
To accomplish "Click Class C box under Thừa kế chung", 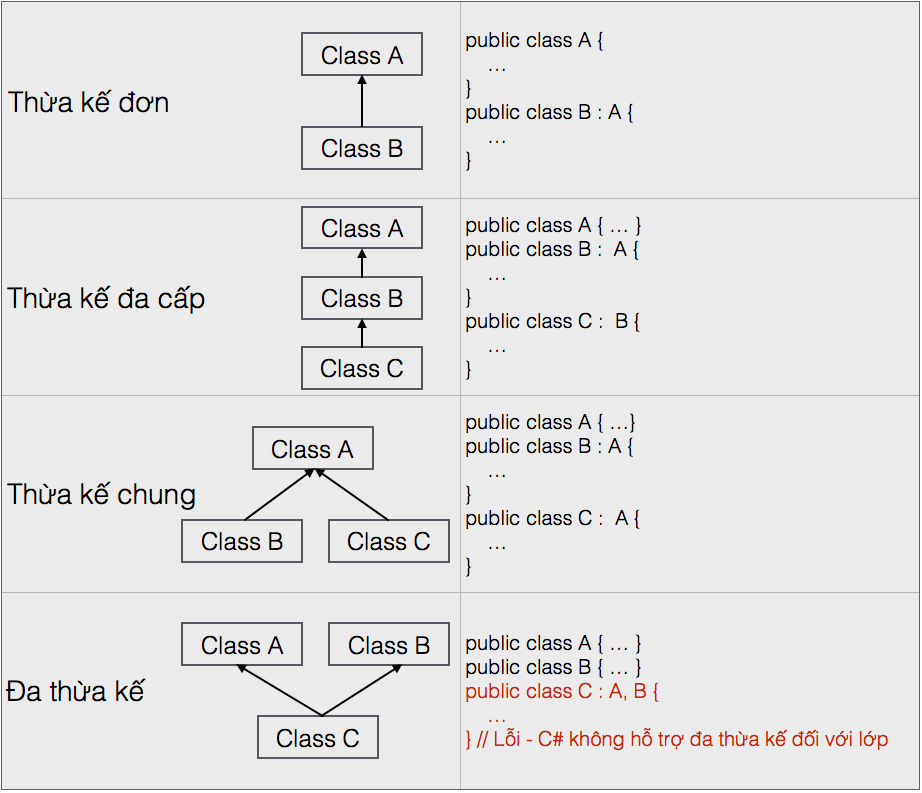I will [x=389, y=541].
